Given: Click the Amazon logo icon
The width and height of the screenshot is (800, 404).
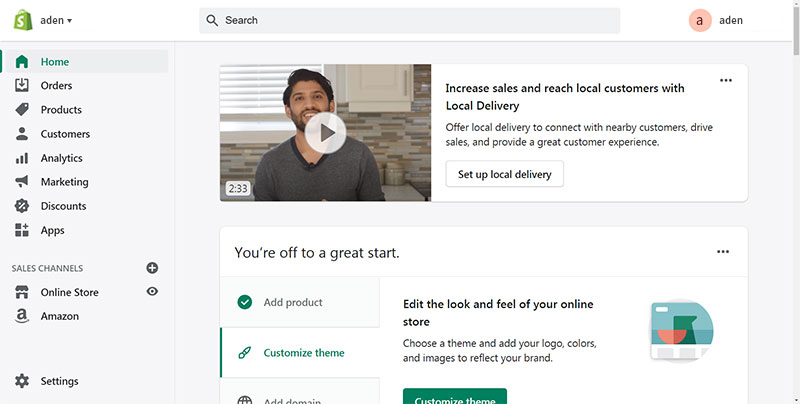Looking at the screenshot, I should [22, 316].
